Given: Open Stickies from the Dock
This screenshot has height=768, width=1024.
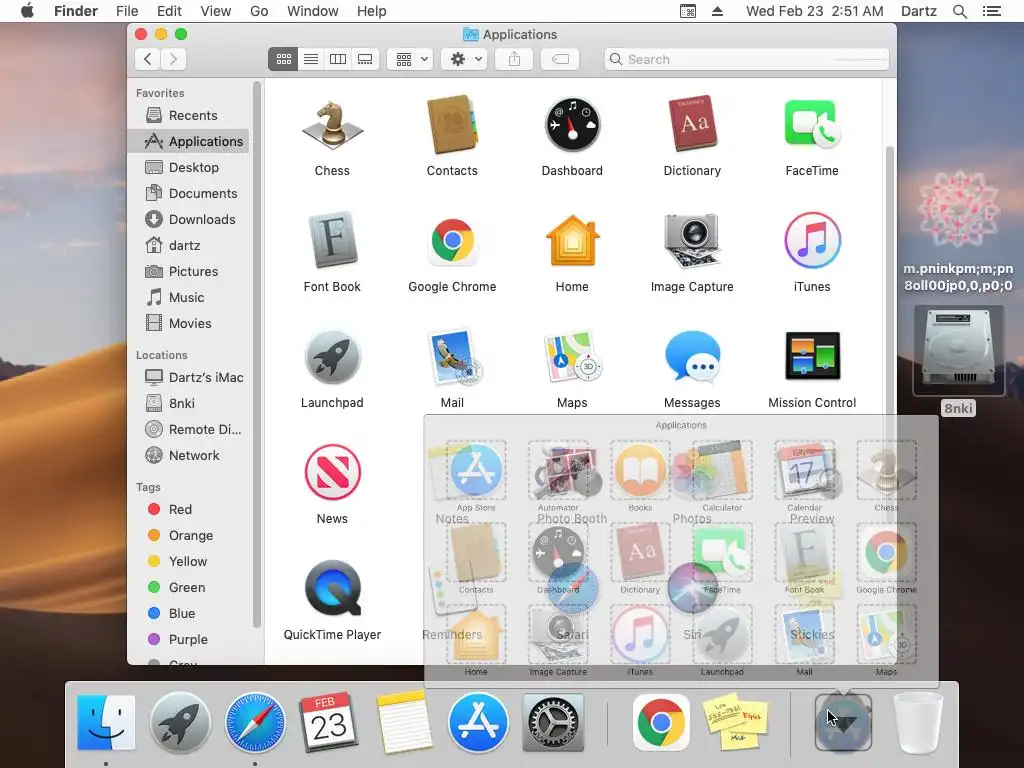Looking at the screenshot, I should (x=735, y=723).
